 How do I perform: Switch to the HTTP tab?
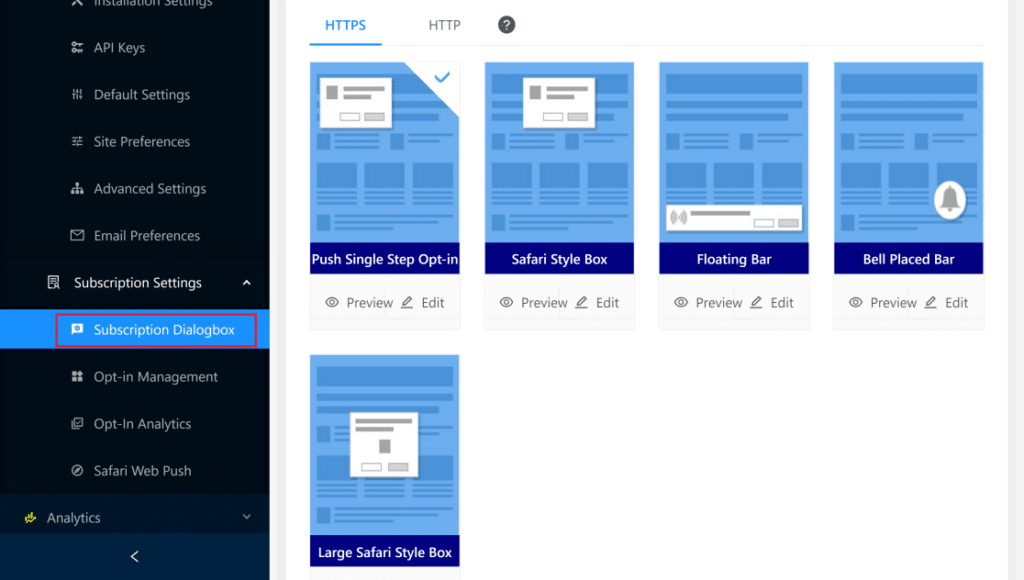click(444, 25)
